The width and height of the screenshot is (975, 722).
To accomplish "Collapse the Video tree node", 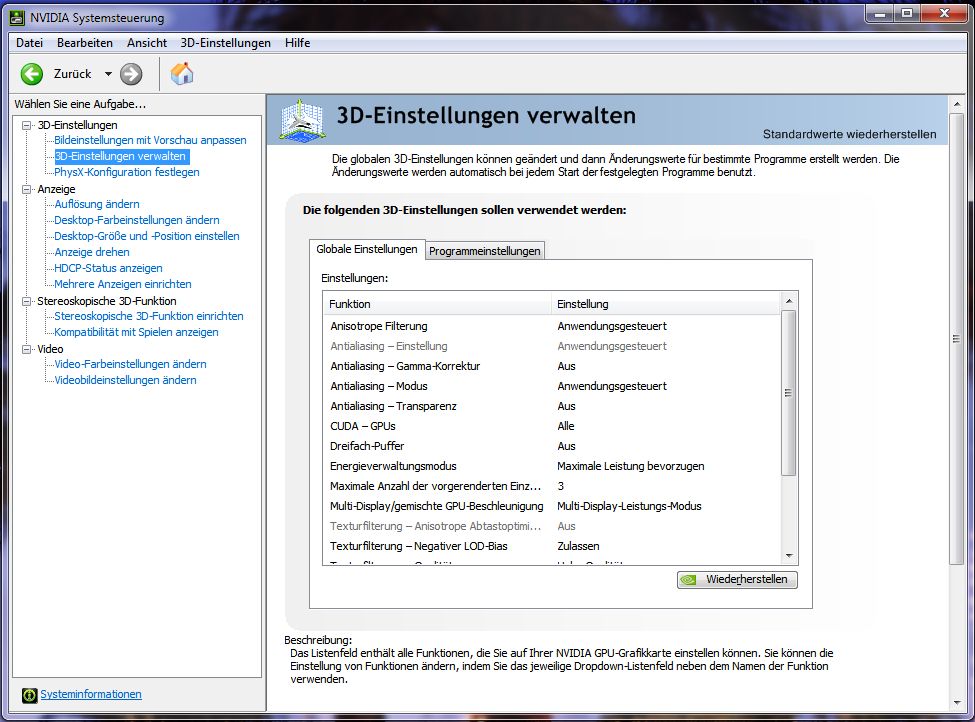I will click(26, 349).
